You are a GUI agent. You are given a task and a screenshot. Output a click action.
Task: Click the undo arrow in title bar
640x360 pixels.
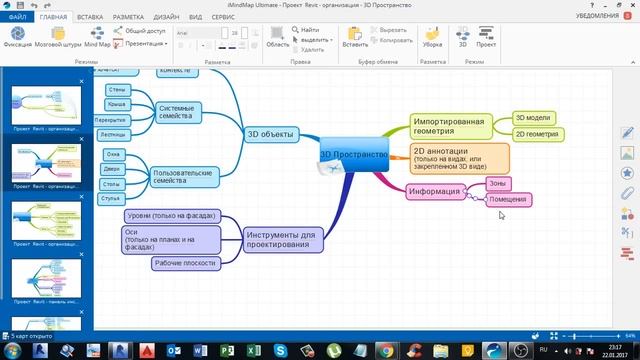(x=34, y=5)
